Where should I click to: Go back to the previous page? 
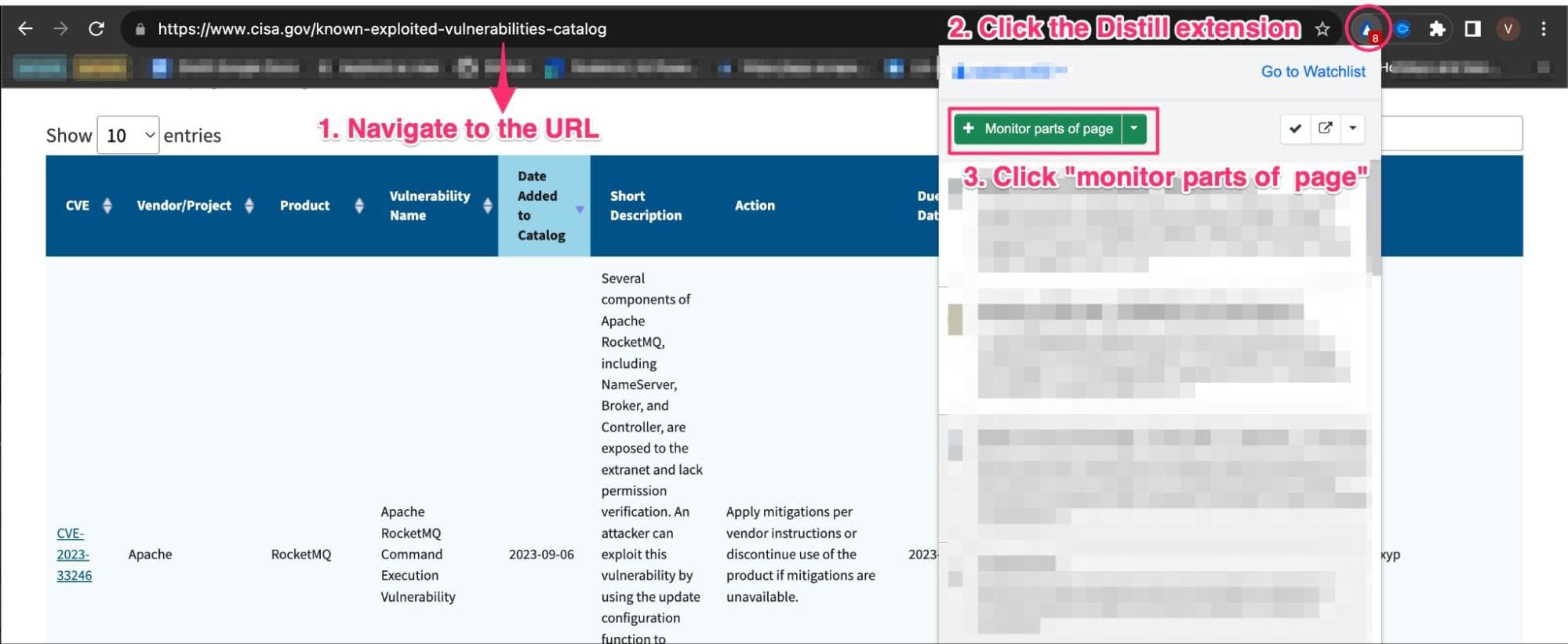(25, 29)
